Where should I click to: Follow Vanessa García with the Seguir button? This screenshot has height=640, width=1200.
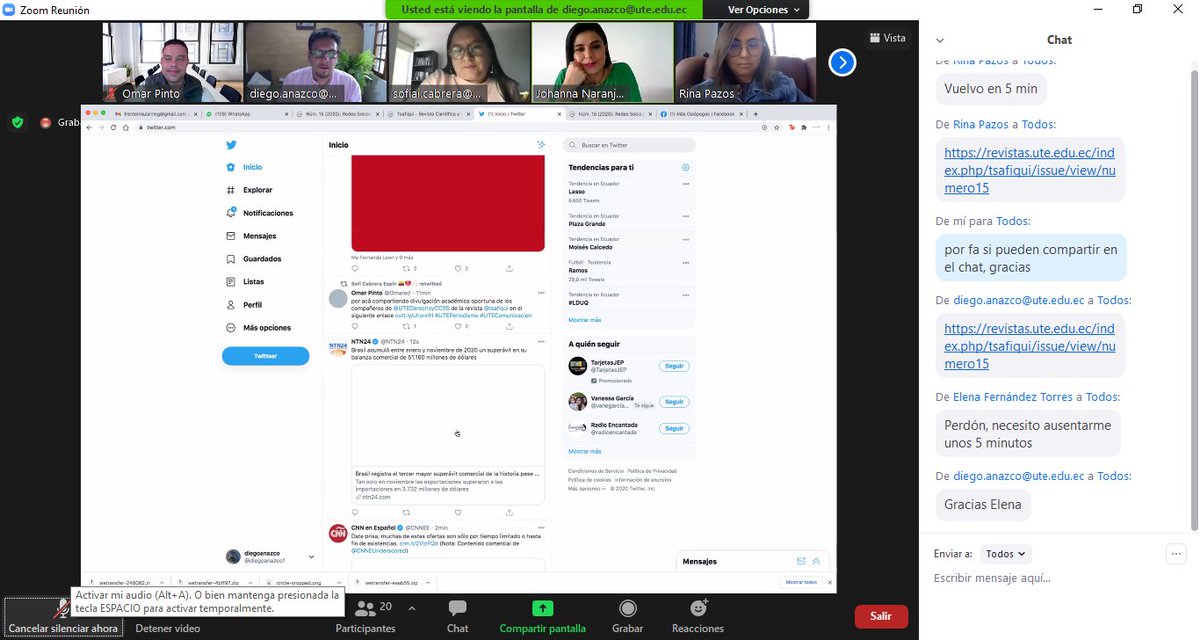675,401
